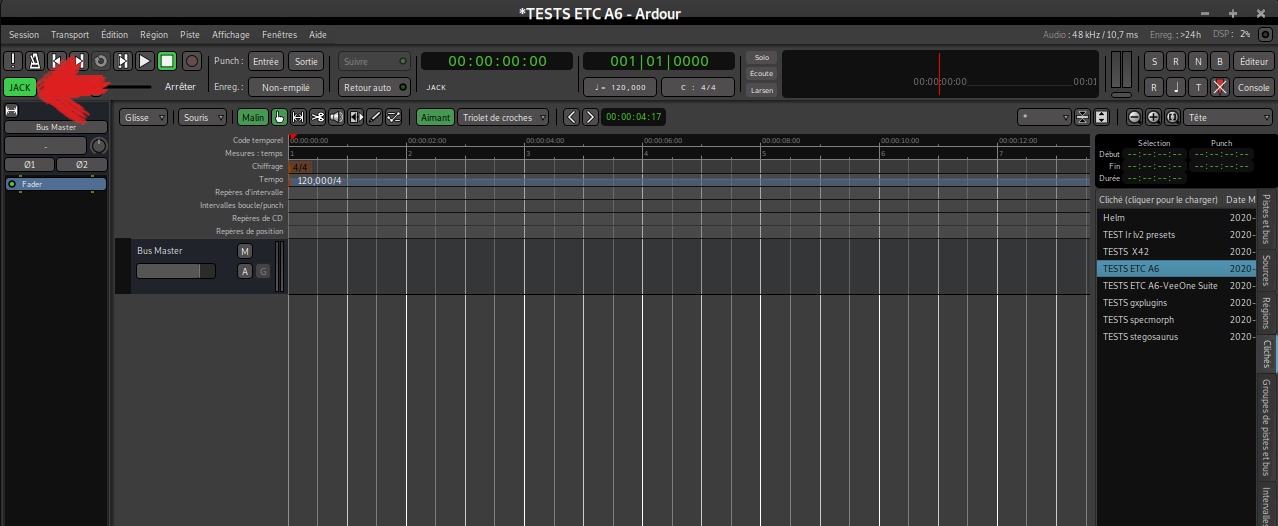Open the Glisse edit mode dropdown
Viewport: 1278px width, 526px height.
tap(144, 117)
